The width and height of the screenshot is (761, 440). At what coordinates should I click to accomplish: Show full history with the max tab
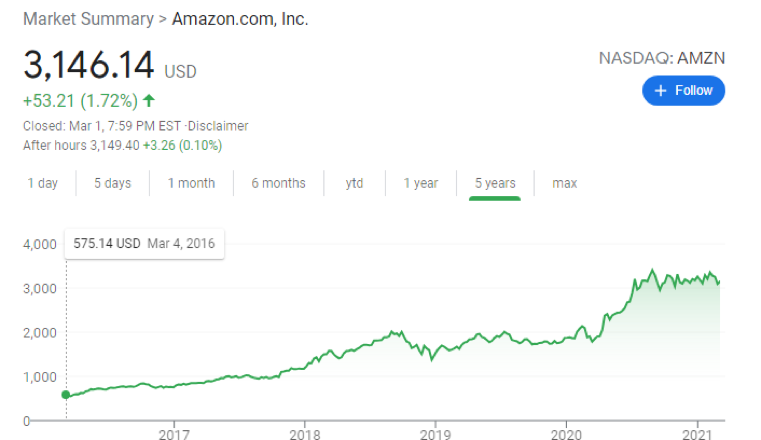565,183
